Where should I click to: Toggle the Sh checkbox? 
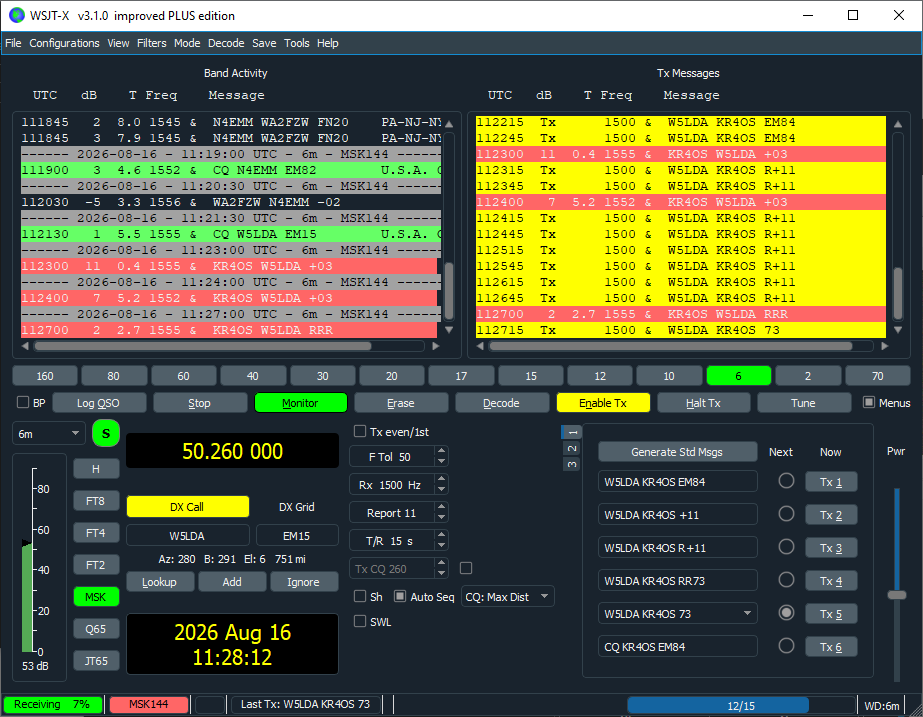click(360, 596)
